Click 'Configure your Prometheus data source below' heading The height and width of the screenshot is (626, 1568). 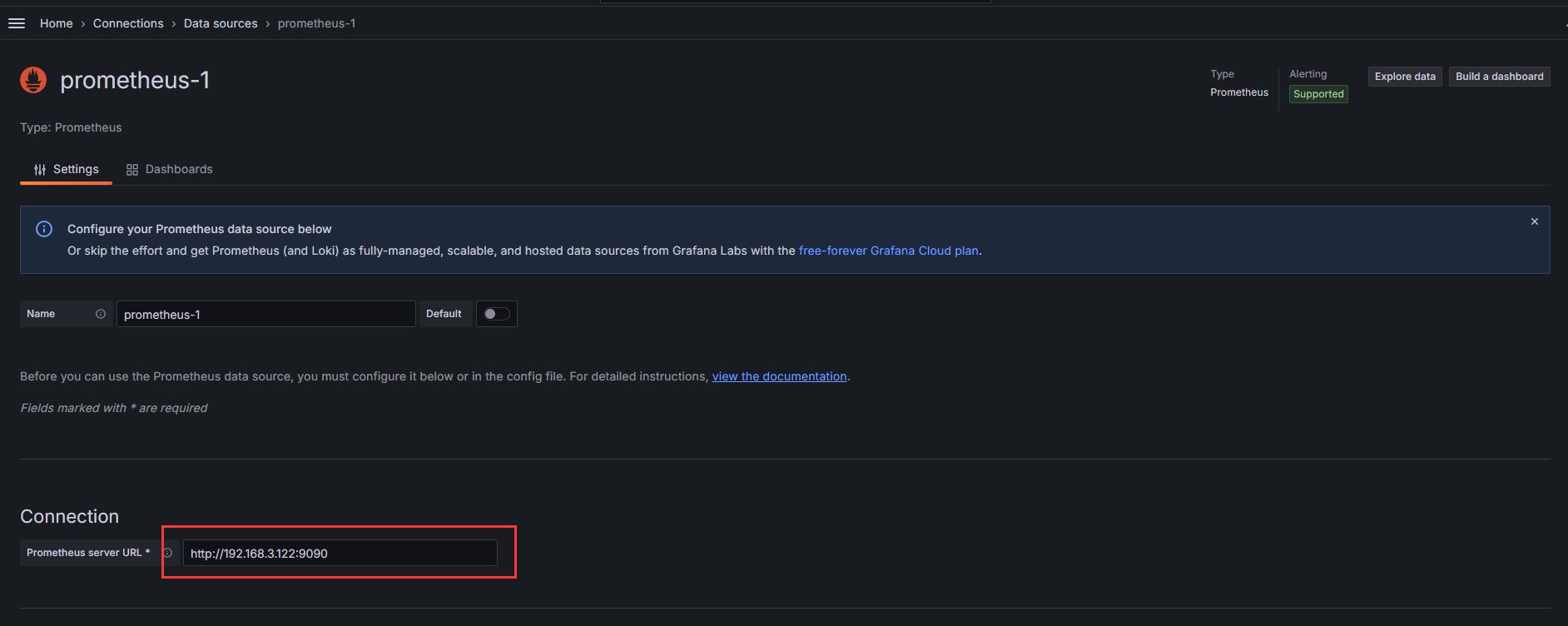[x=199, y=229]
